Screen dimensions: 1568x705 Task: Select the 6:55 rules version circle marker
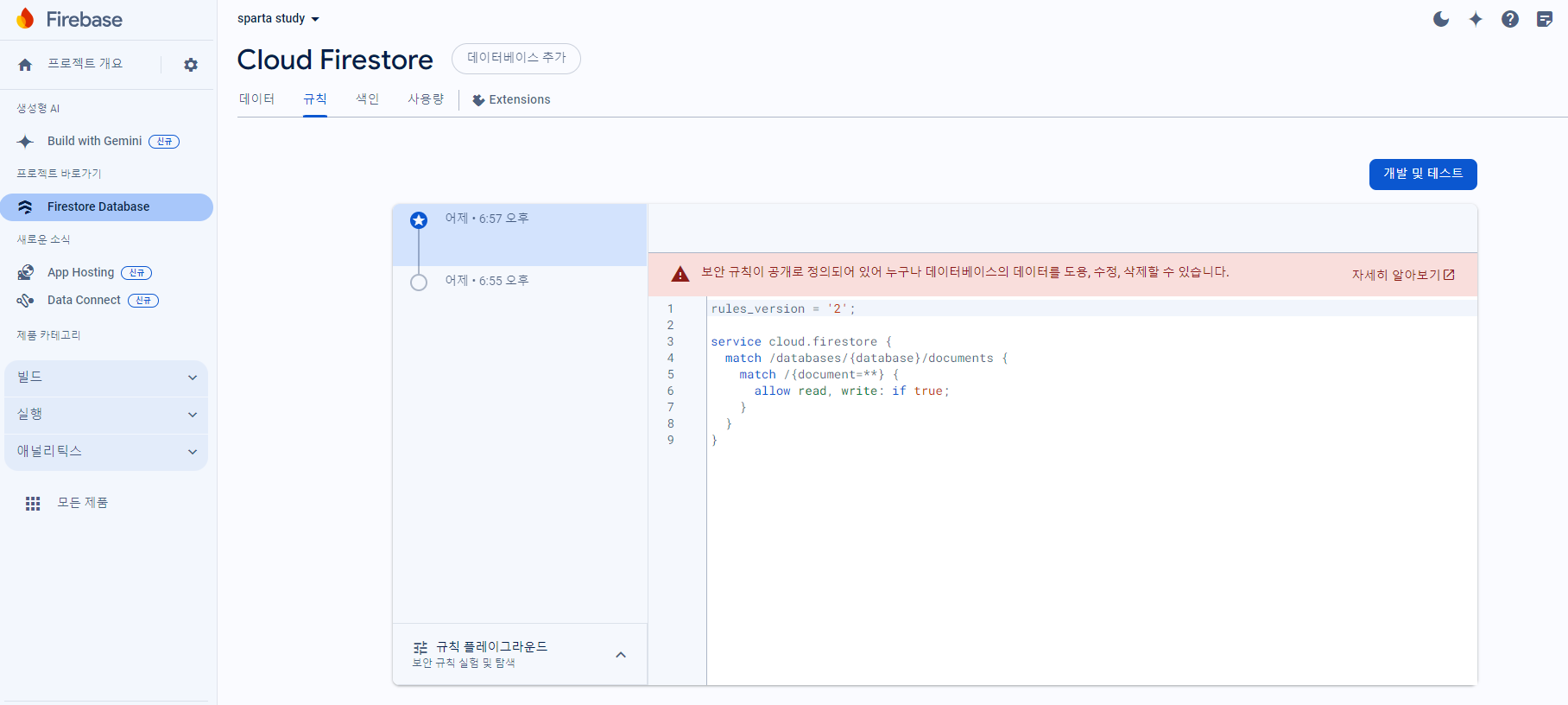(x=419, y=283)
